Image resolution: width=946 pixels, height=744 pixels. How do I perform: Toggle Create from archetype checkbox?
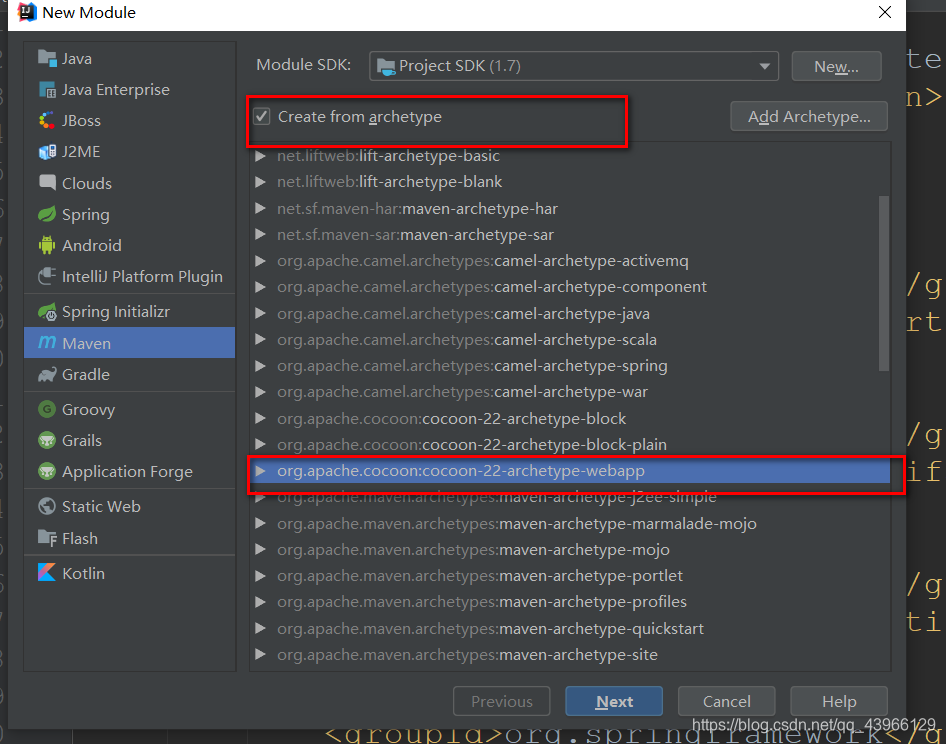click(x=262, y=116)
